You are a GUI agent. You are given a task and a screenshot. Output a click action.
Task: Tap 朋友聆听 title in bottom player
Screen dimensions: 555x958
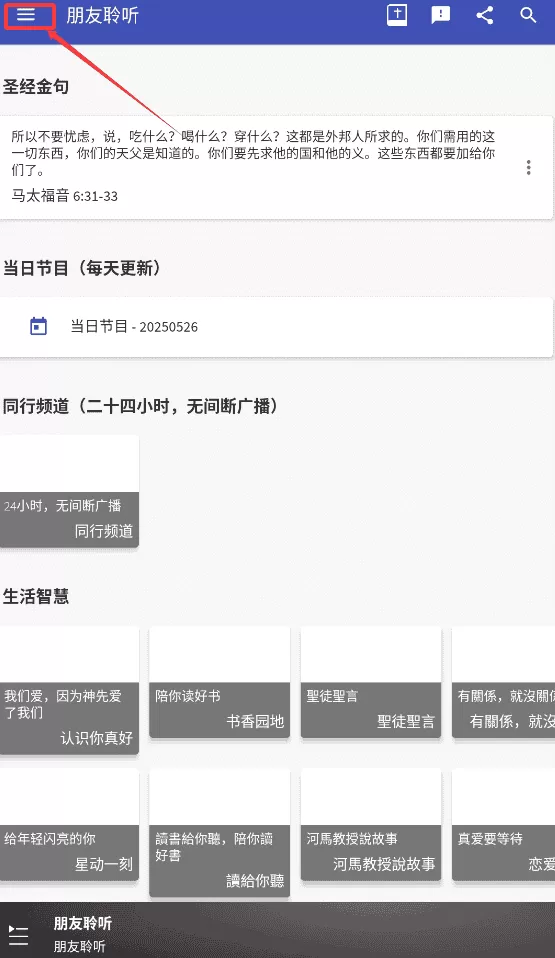[83, 923]
